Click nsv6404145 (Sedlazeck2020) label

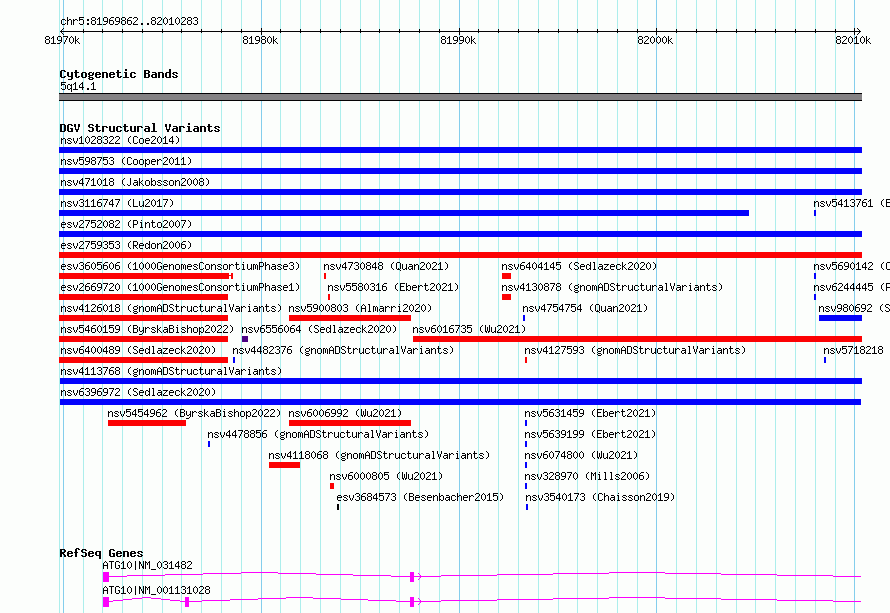point(579,266)
